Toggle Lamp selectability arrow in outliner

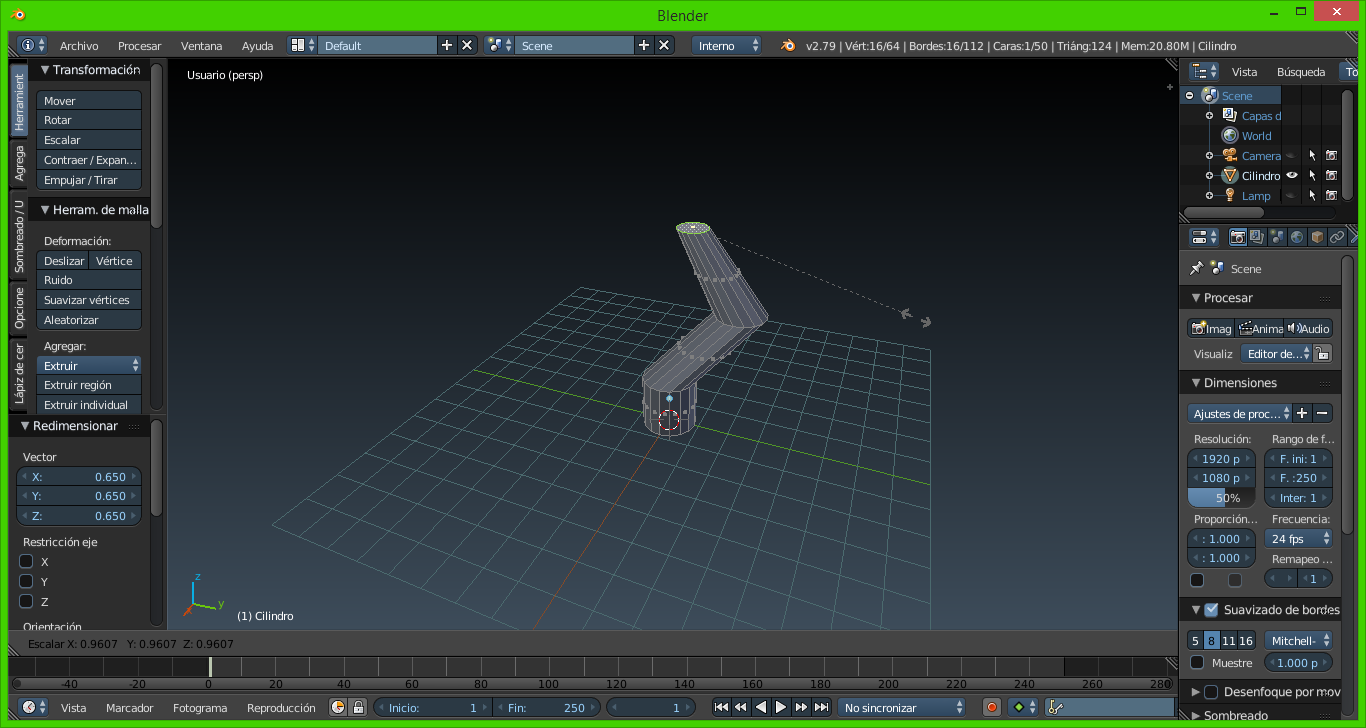(x=1312, y=196)
